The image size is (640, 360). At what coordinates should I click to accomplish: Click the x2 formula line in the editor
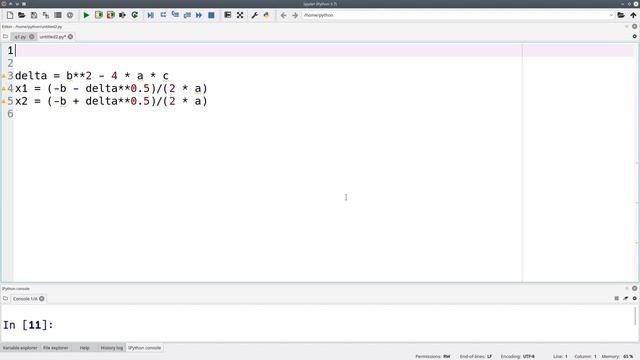point(111,101)
